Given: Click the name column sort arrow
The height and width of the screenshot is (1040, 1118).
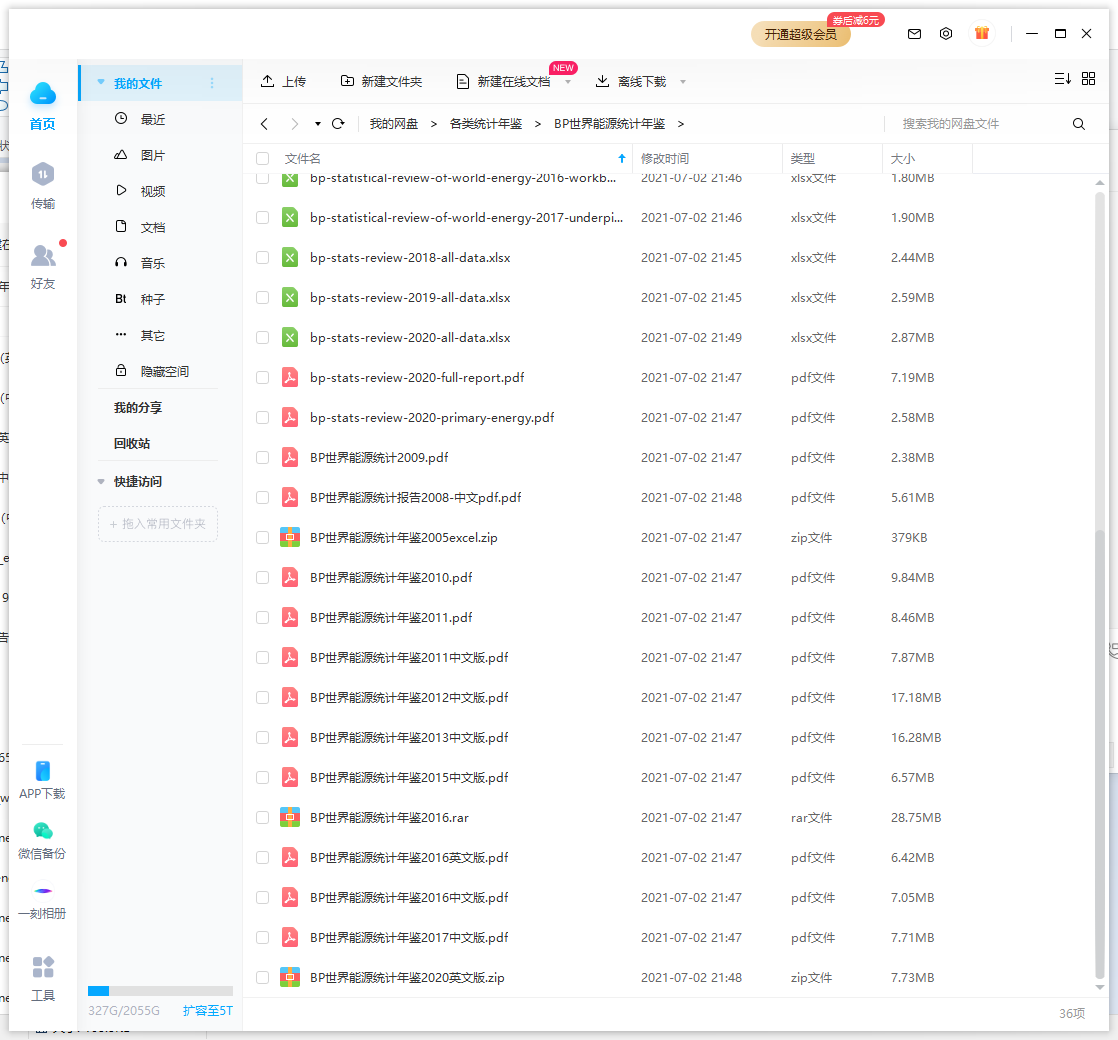Looking at the screenshot, I should pyautogui.click(x=622, y=158).
